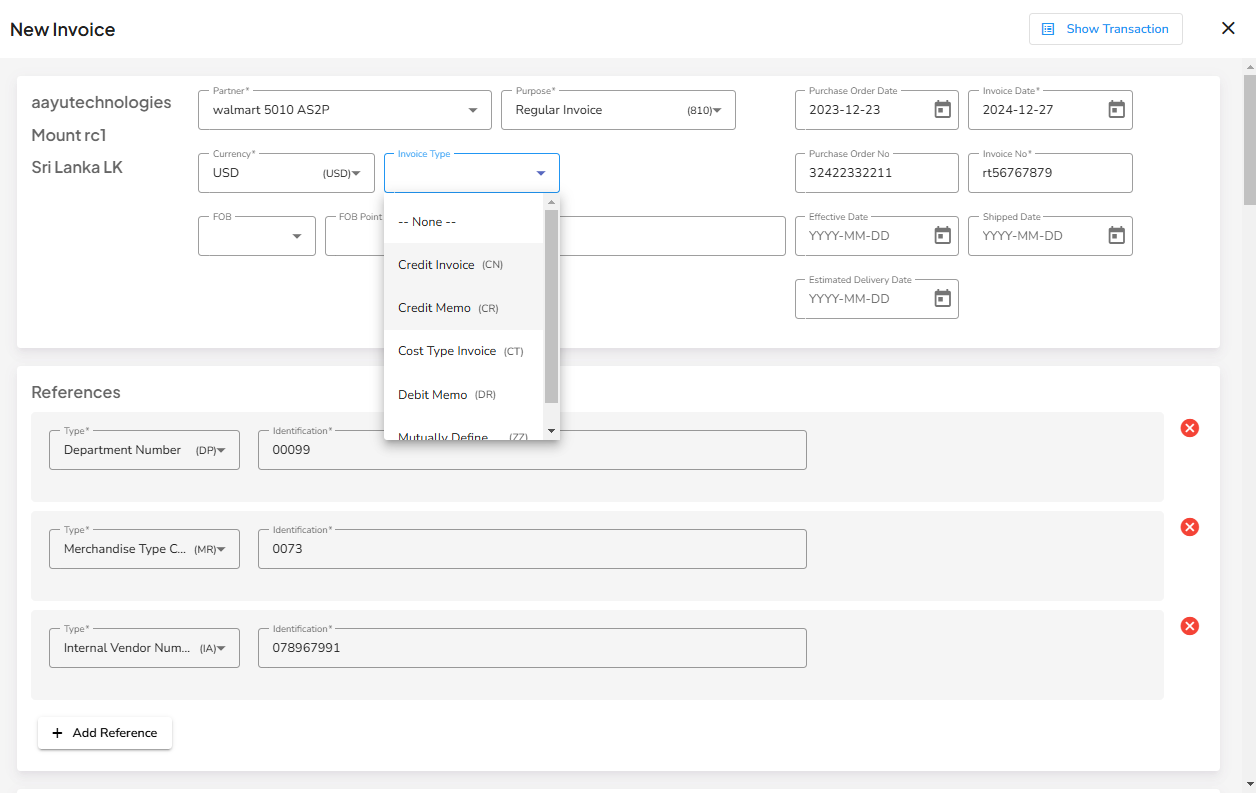1256x805 pixels.
Task: Open the Effective Date calendar picker
Action: pos(941,235)
